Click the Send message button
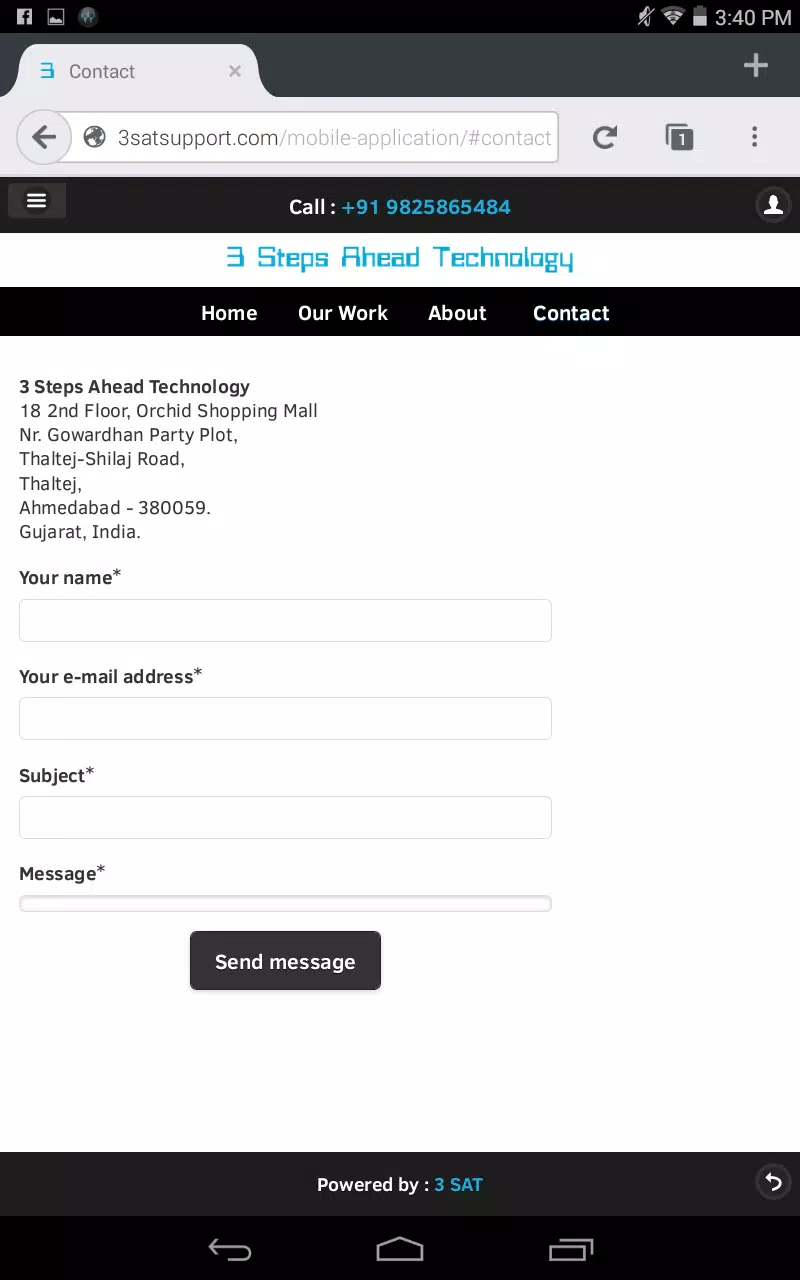The height and width of the screenshot is (1280, 800). coord(285,961)
